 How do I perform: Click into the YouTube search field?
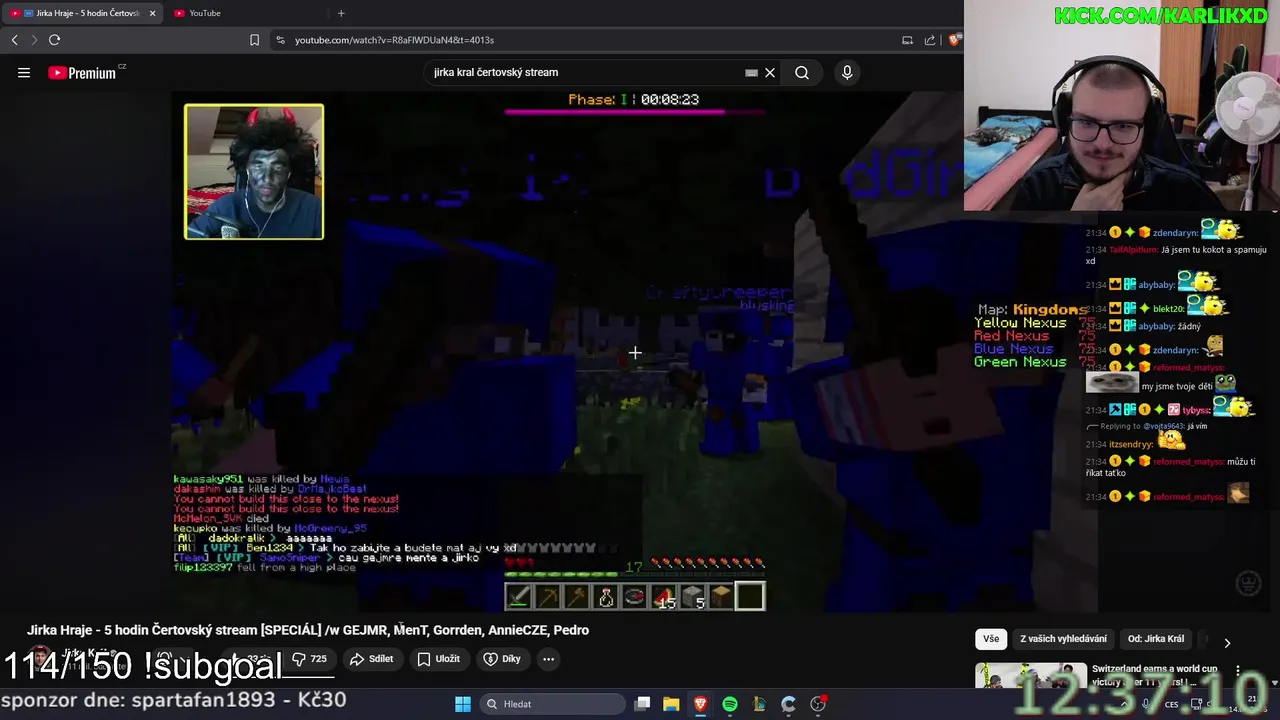(585, 73)
